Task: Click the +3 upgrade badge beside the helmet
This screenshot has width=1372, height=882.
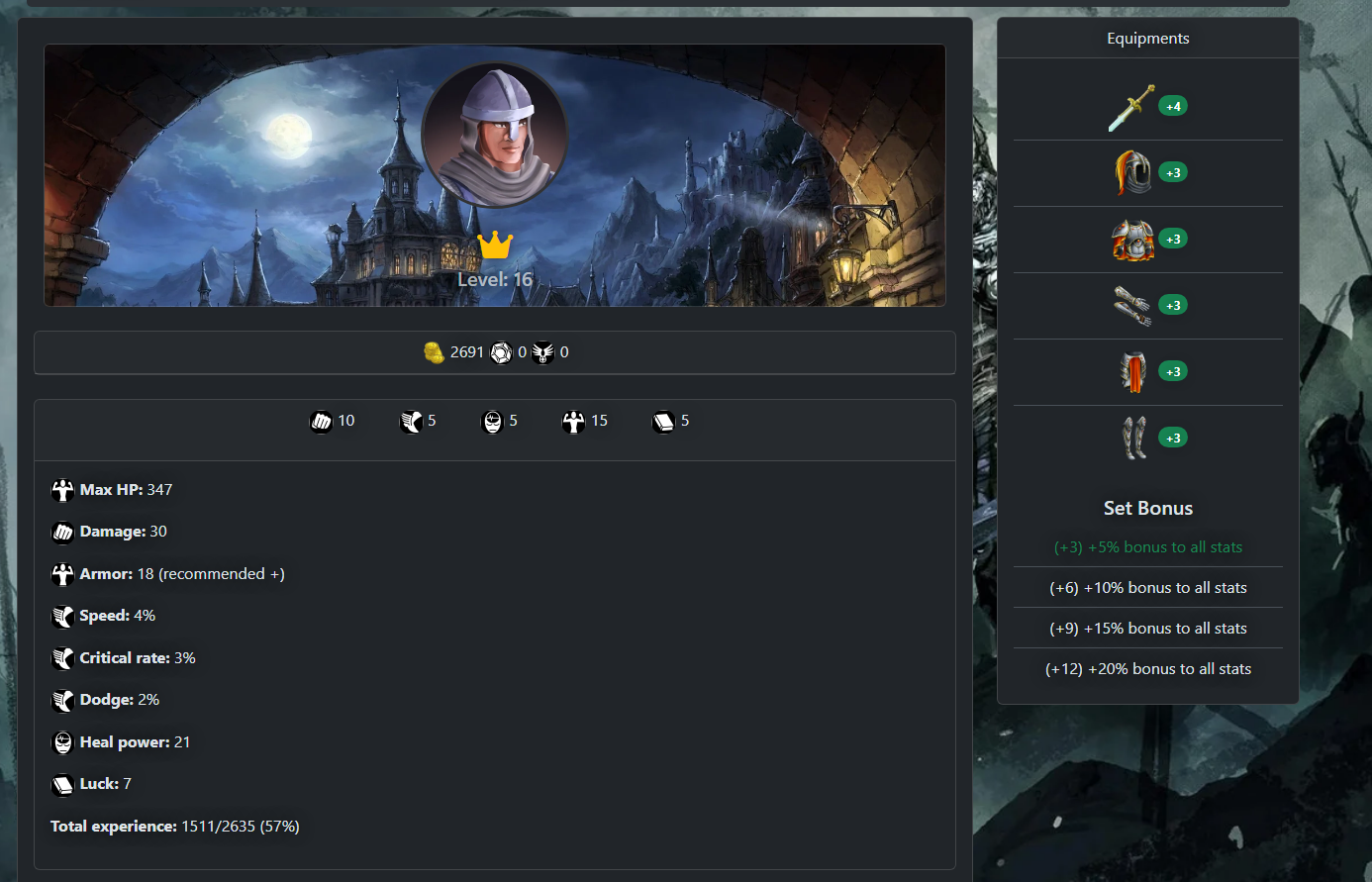Action: pyautogui.click(x=1173, y=173)
